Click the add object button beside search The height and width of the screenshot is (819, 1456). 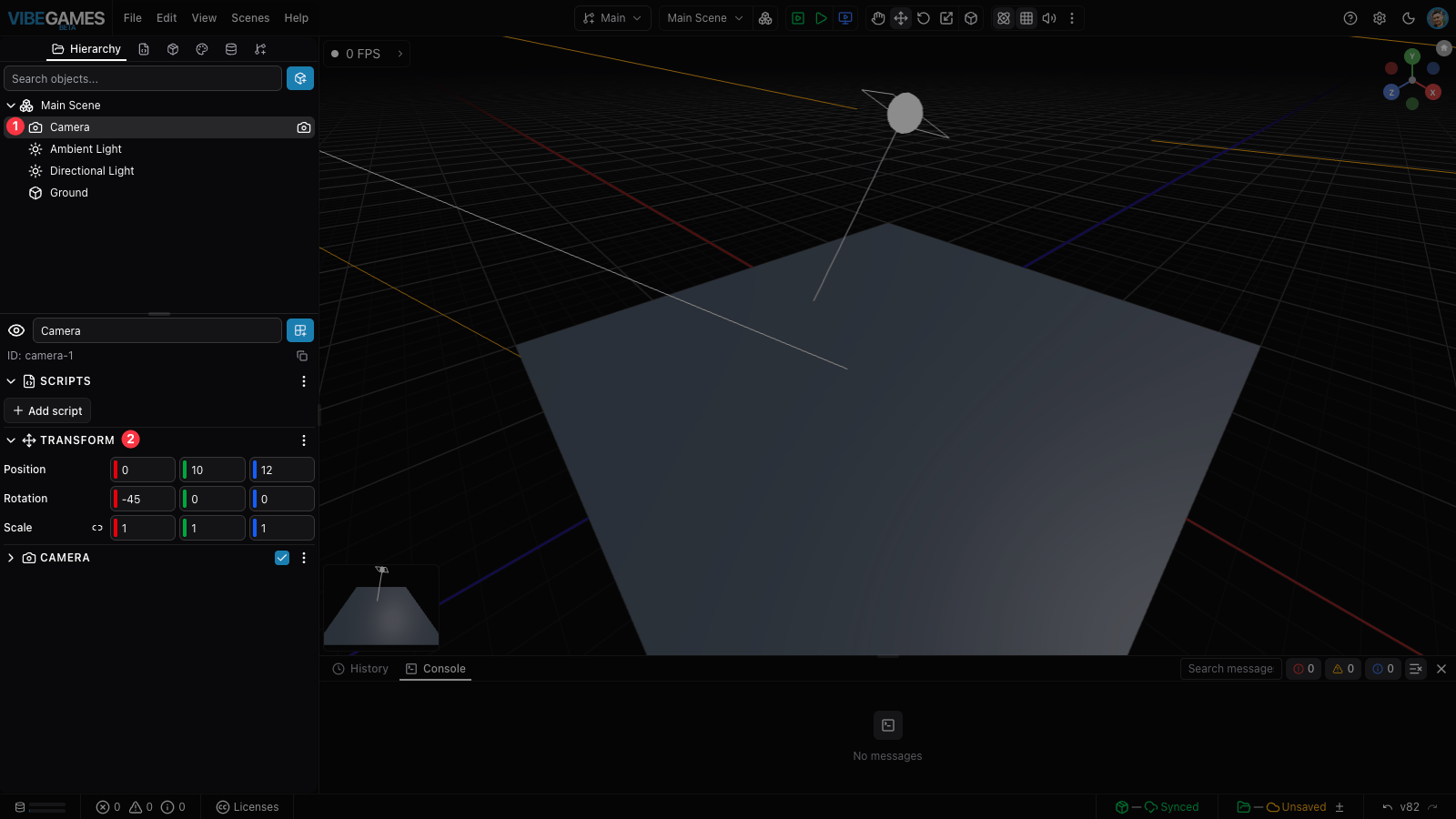(x=300, y=78)
